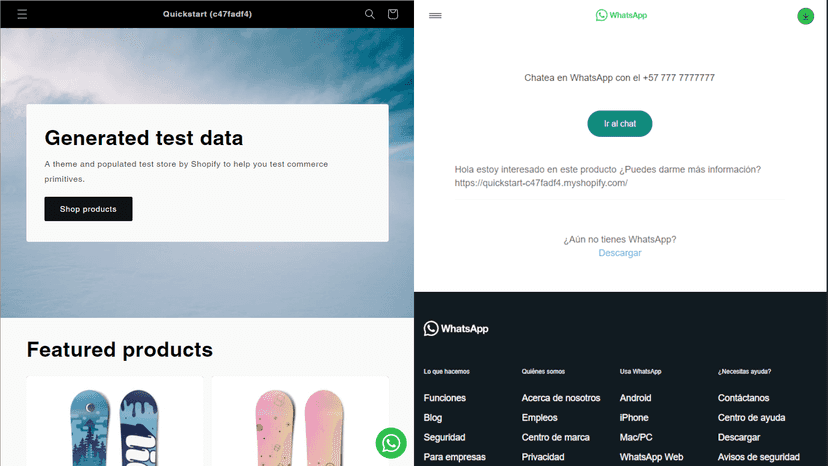The height and width of the screenshot is (466, 828).
Task: Open Mac/PC footer link
Action: pos(636,437)
